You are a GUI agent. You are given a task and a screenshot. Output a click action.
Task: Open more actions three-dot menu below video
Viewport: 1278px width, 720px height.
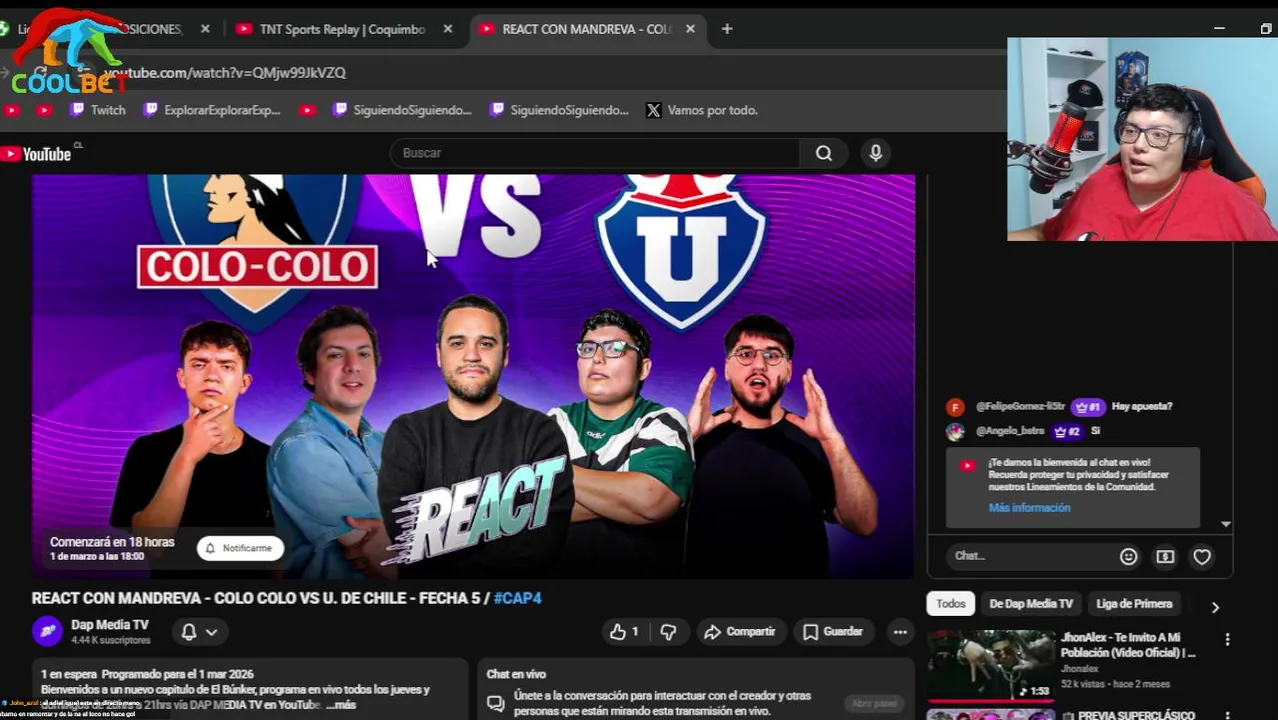click(900, 632)
